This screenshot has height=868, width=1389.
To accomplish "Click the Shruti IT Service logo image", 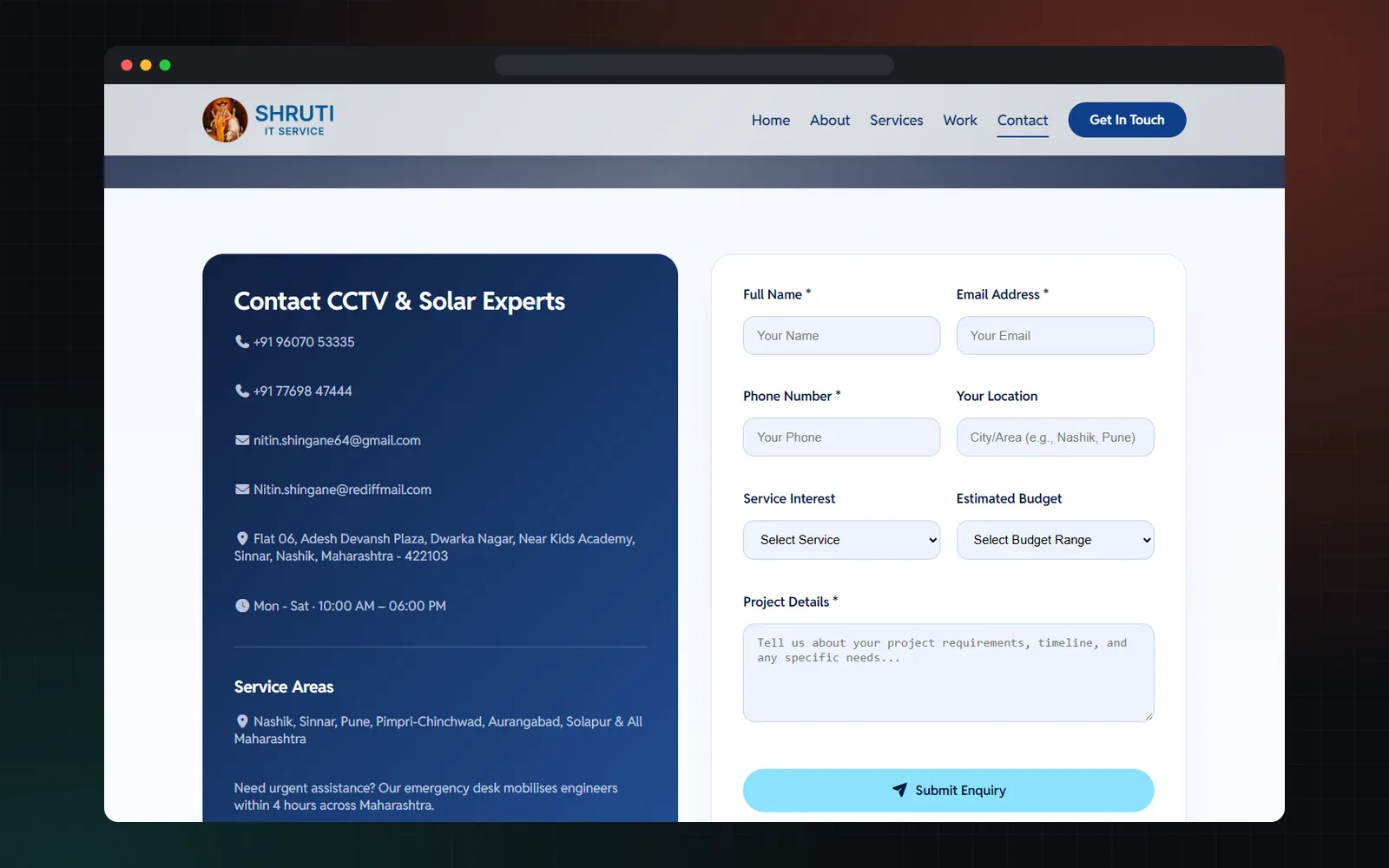I will click(x=225, y=120).
